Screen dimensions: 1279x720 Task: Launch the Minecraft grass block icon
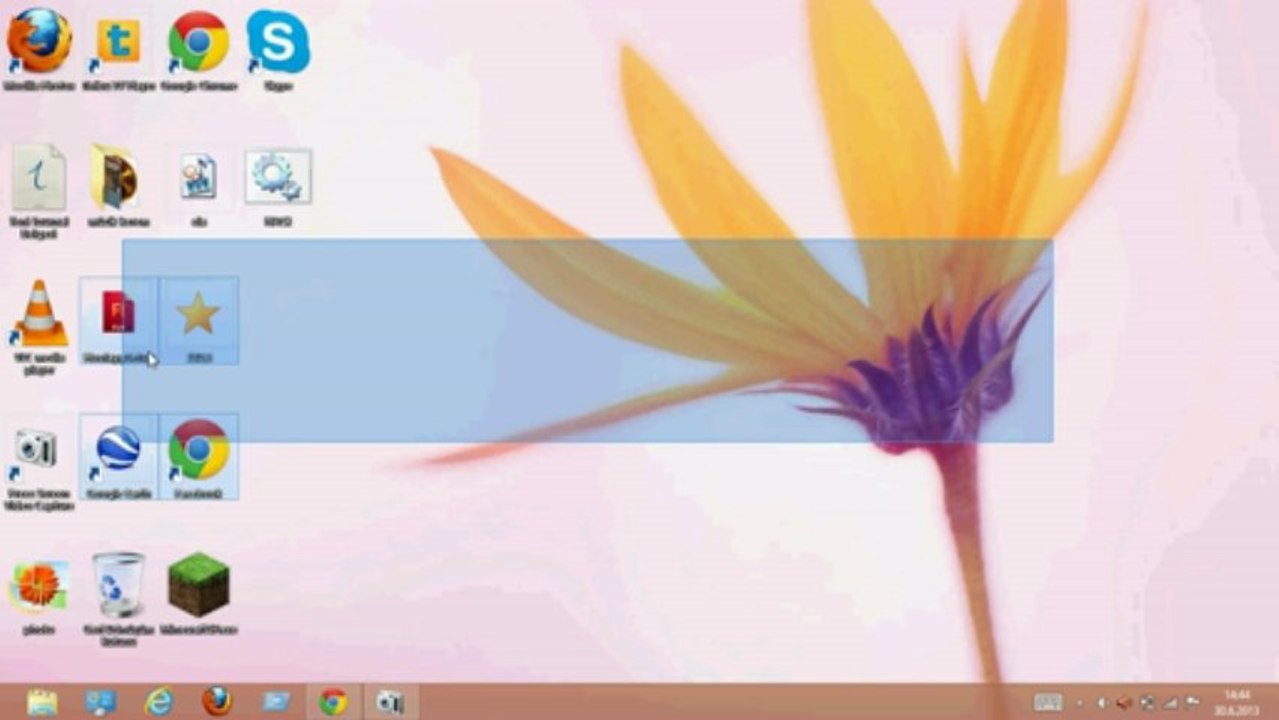tap(198, 585)
